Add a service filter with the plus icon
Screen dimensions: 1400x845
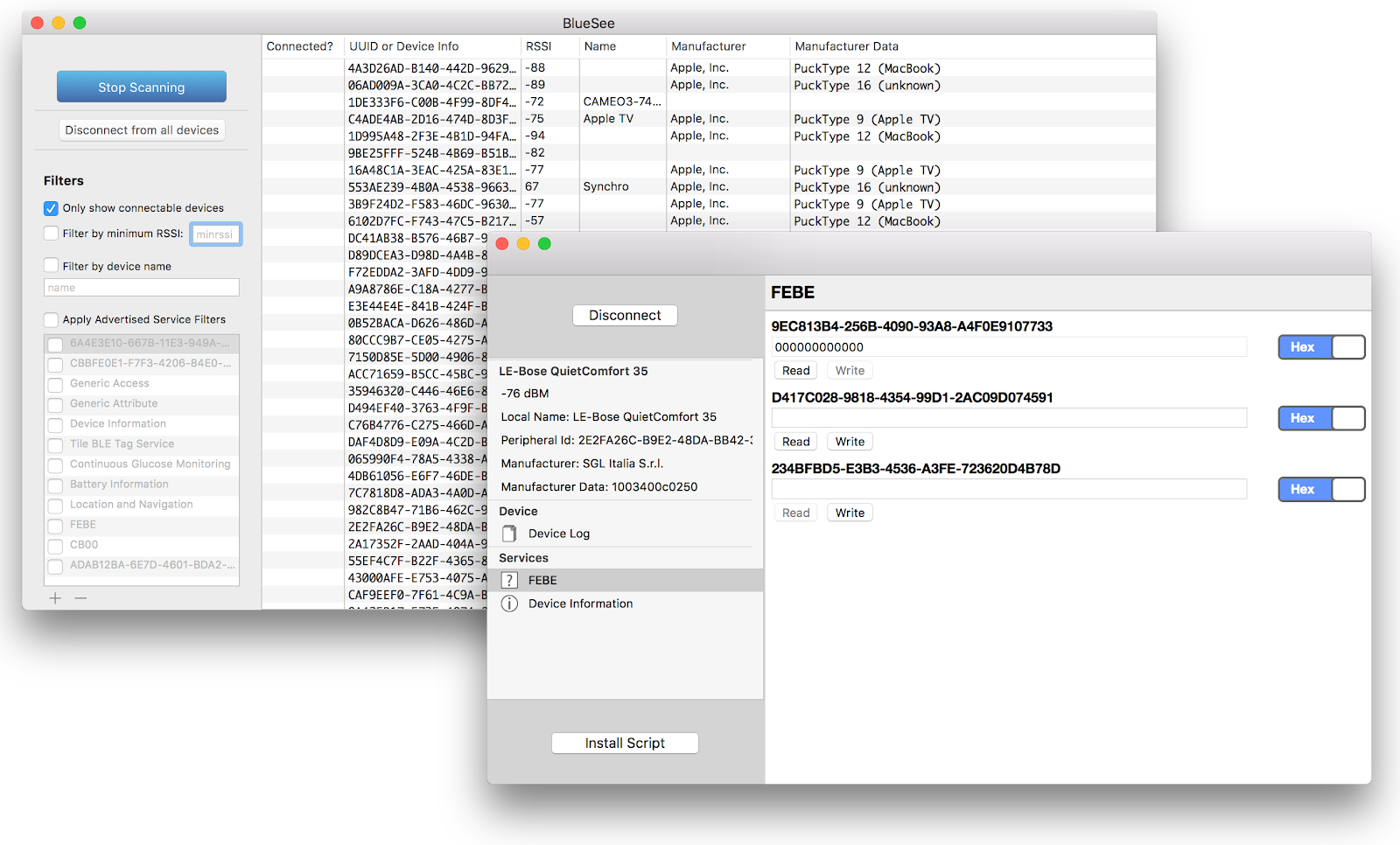[55, 598]
